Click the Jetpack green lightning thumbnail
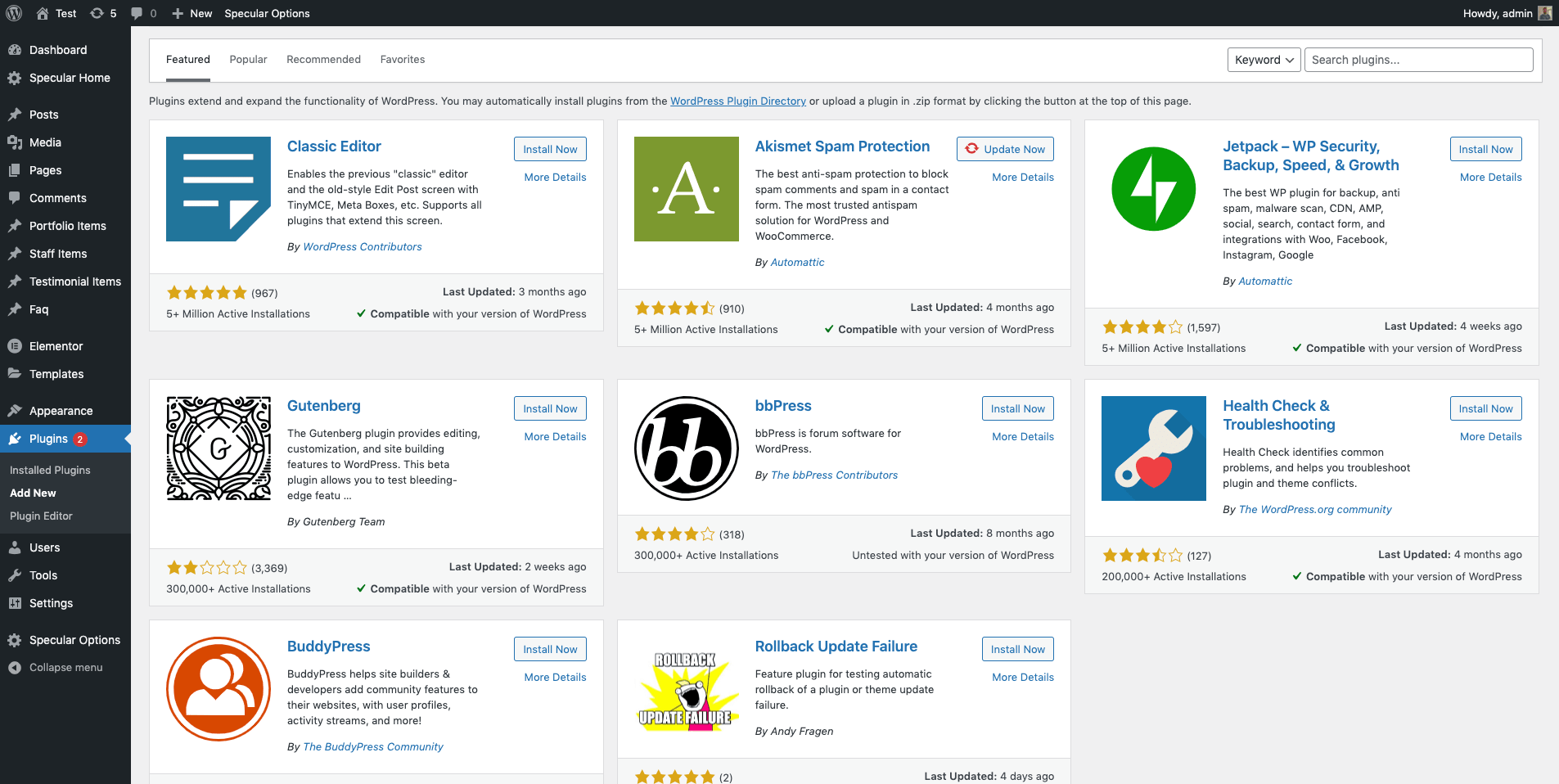The width and height of the screenshot is (1559, 784). [x=1154, y=189]
